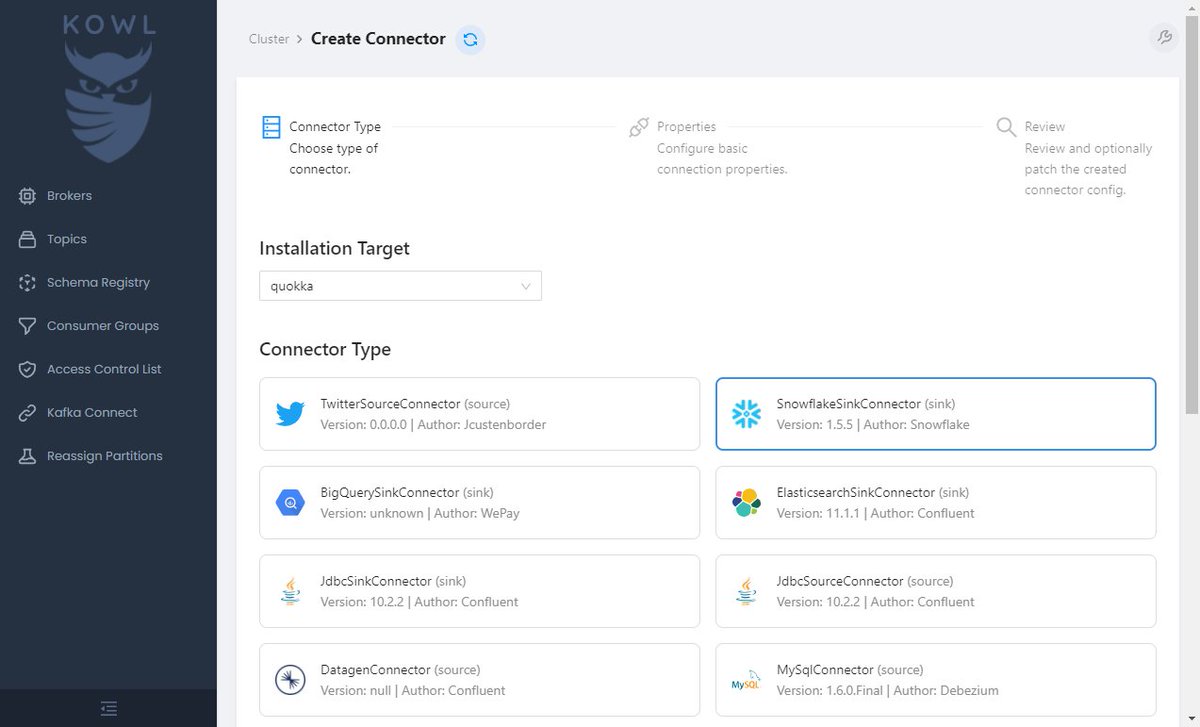This screenshot has width=1200, height=727.
Task: Click the Review step
Action: click(1076, 158)
